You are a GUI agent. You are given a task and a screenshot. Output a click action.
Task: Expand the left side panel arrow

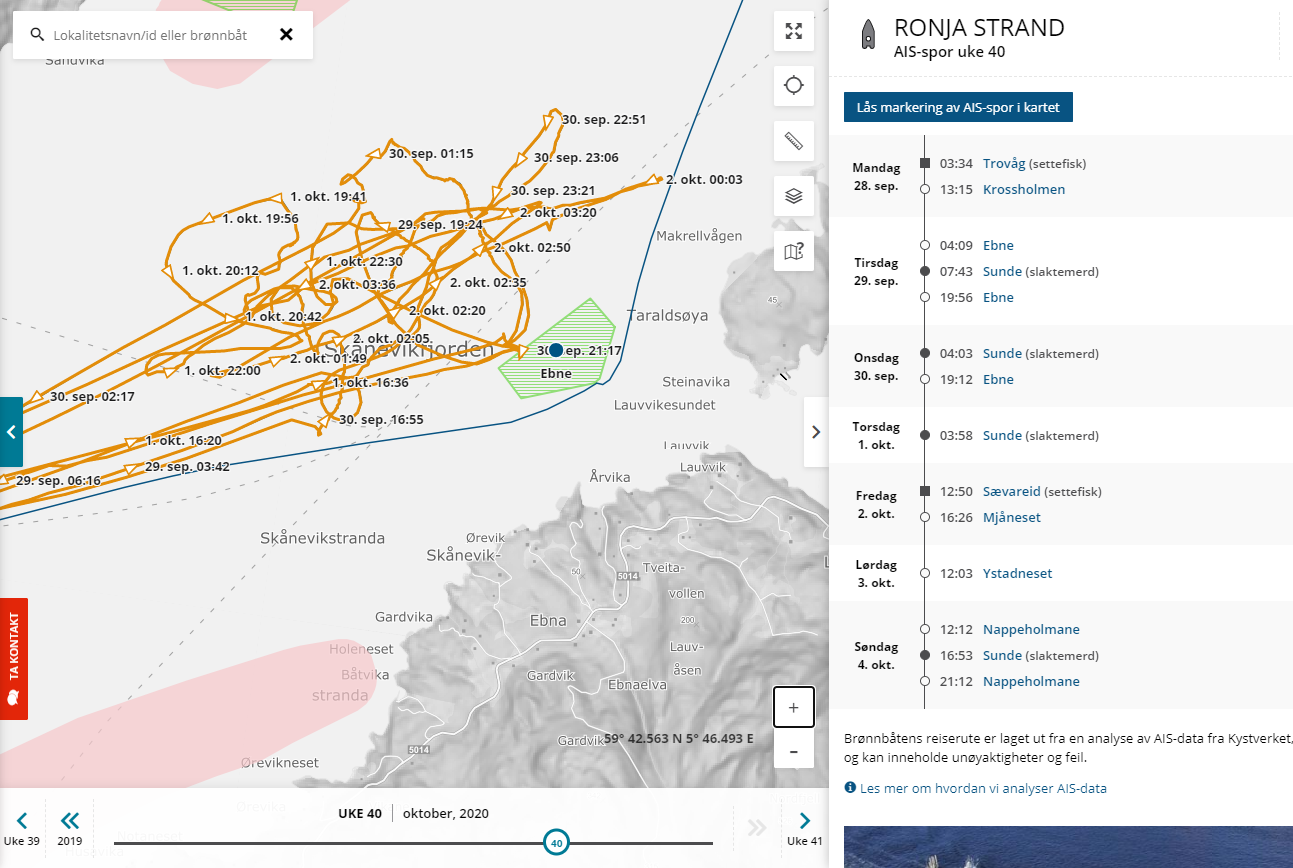click(11, 432)
